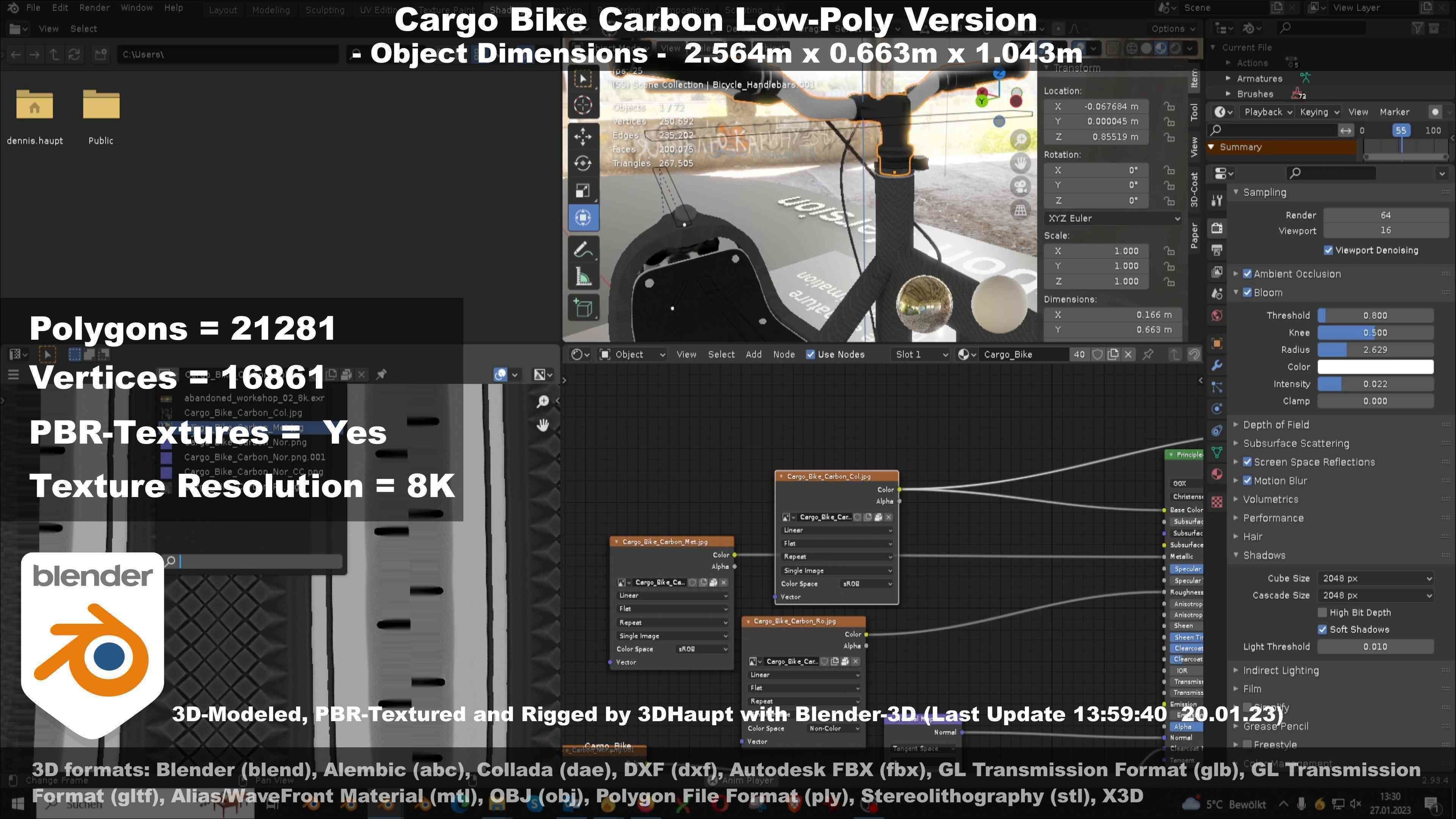1456x819 pixels.
Task: Open the Modifiers wrench tab icon
Action: pyautogui.click(x=1217, y=365)
